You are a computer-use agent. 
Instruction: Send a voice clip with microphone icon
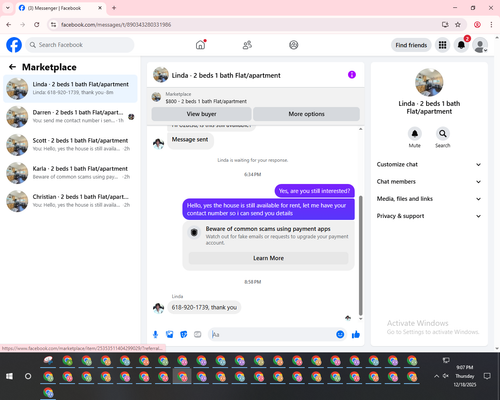pos(155,334)
